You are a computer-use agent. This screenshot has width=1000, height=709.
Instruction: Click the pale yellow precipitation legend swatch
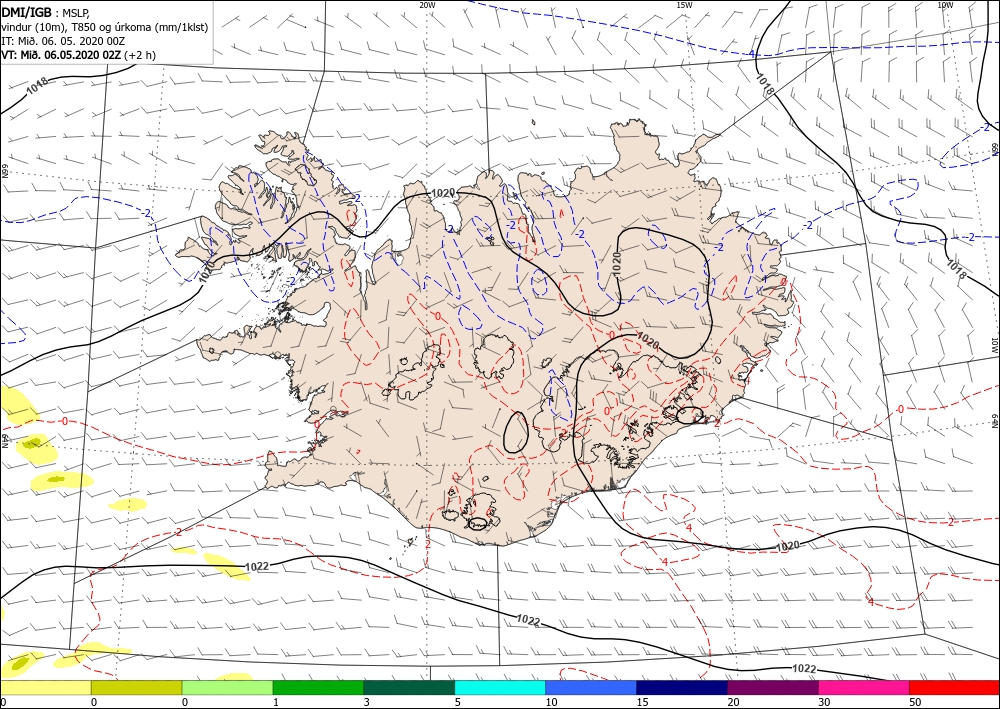[45, 687]
